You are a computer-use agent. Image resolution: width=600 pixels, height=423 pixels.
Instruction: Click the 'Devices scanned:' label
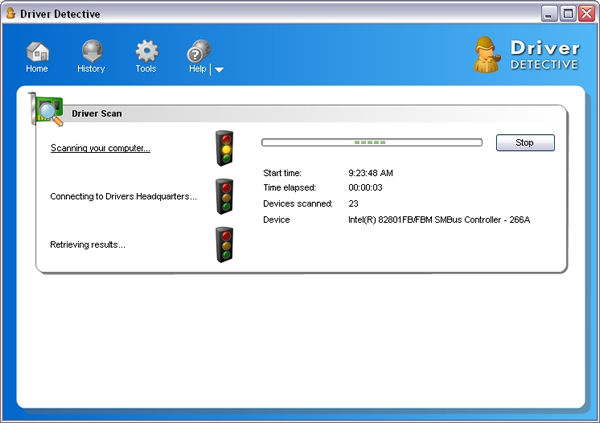click(298, 204)
